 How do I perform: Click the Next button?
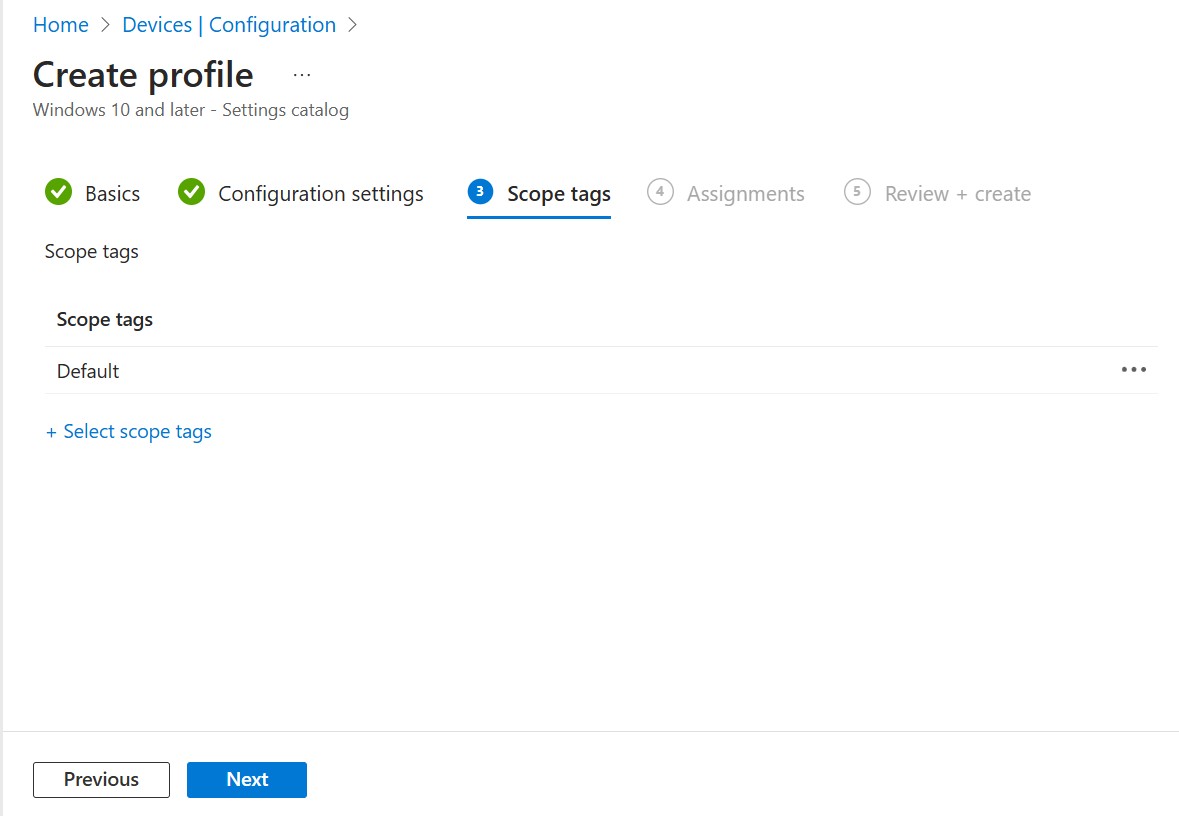(x=247, y=780)
